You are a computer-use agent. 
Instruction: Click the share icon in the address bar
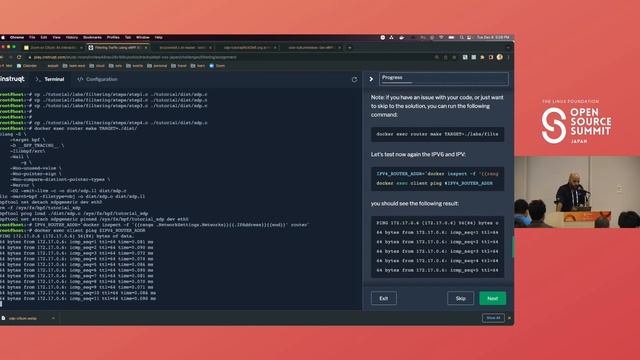point(445,58)
